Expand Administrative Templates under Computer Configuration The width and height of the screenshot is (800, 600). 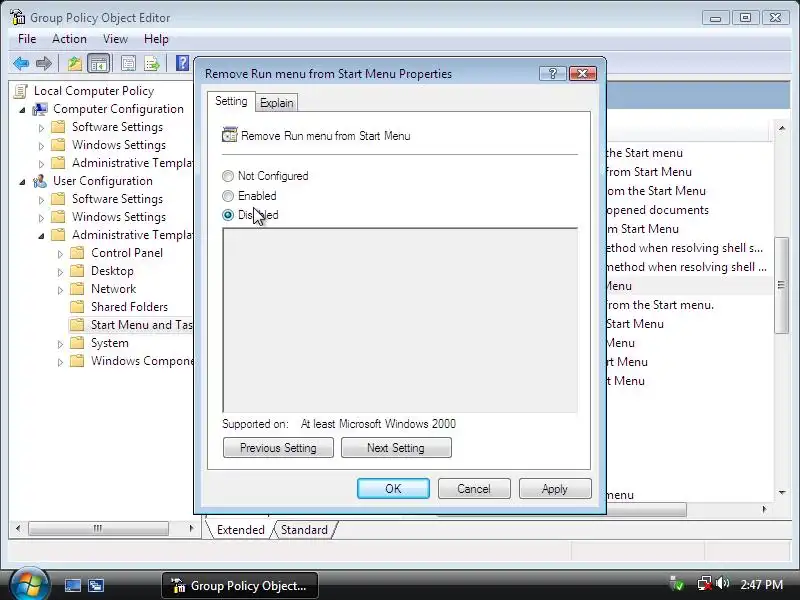pos(41,164)
